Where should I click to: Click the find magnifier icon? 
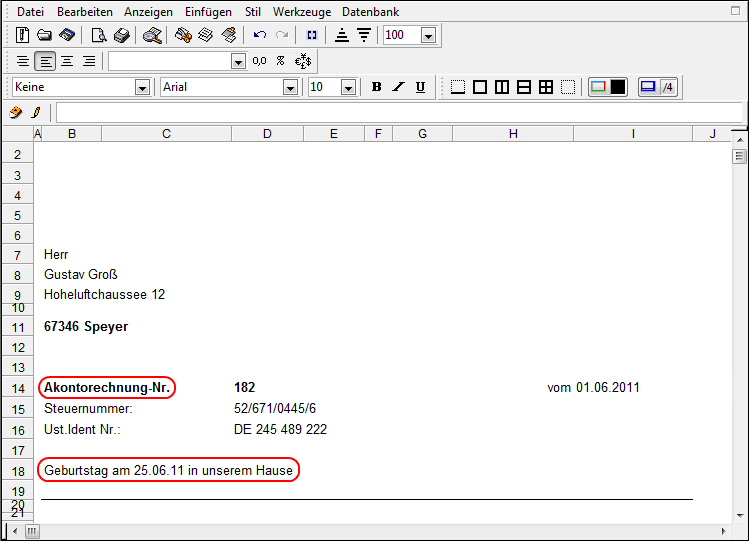pyautogui.click(x=152, y=36)
